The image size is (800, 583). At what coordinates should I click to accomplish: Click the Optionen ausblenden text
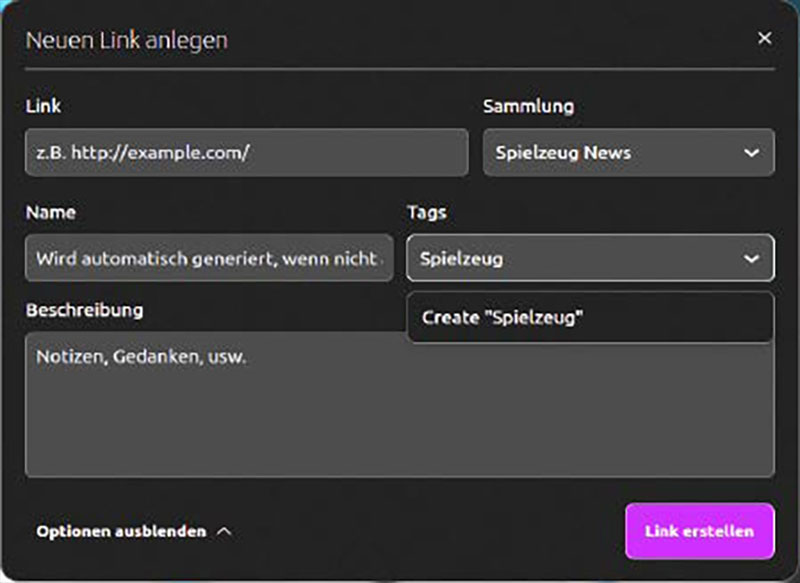click(121, 531)
